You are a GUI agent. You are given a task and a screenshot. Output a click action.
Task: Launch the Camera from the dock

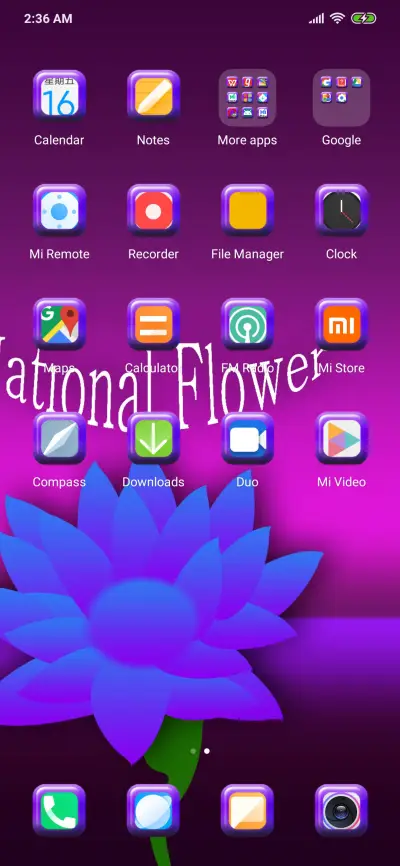point(341,810)
